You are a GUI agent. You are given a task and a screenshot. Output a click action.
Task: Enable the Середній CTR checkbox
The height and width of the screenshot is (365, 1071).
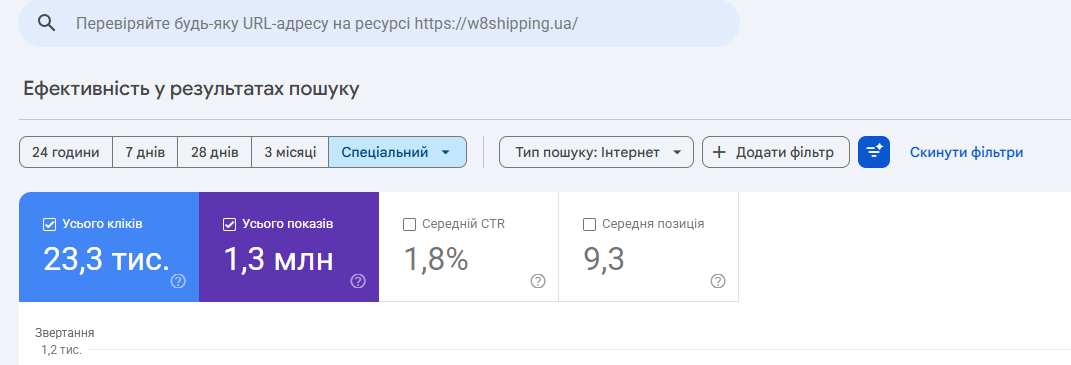point(410,224)
